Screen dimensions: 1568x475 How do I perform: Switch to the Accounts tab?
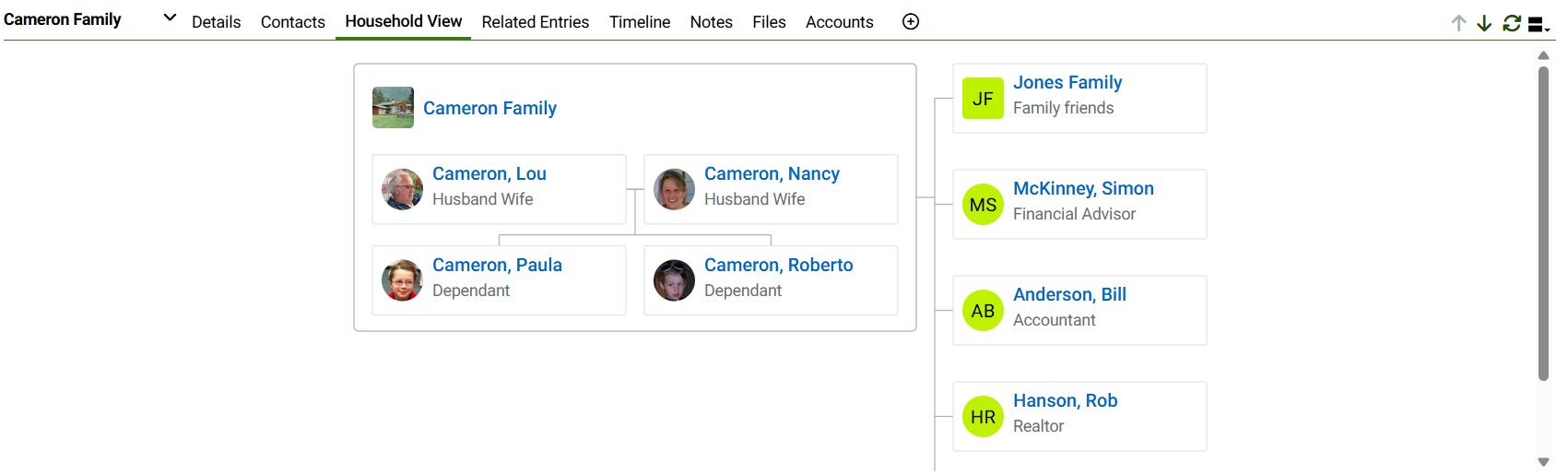(840, 22)
